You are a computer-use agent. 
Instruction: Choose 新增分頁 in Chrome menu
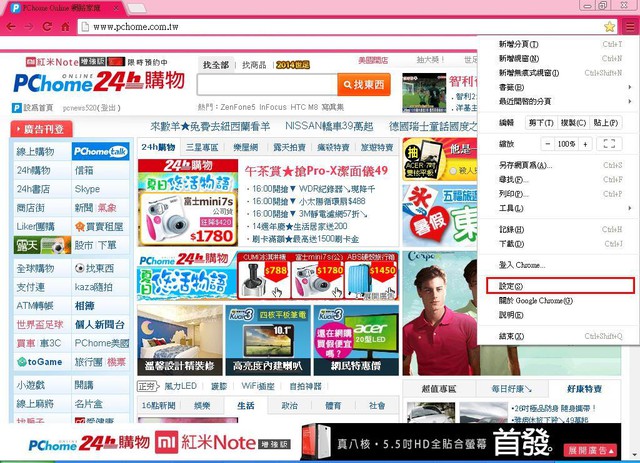coord(560,44)
